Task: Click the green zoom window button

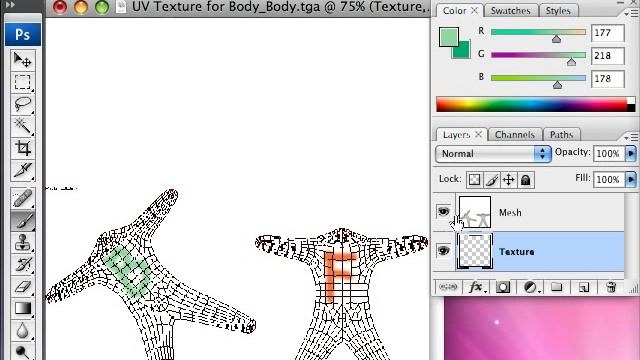Action: click(x=102, y=7)
